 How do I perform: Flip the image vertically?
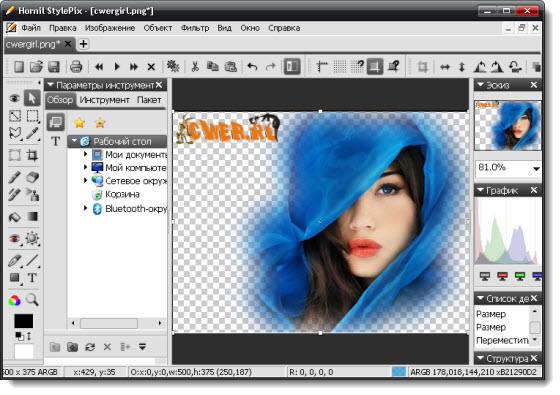[462, 67]
